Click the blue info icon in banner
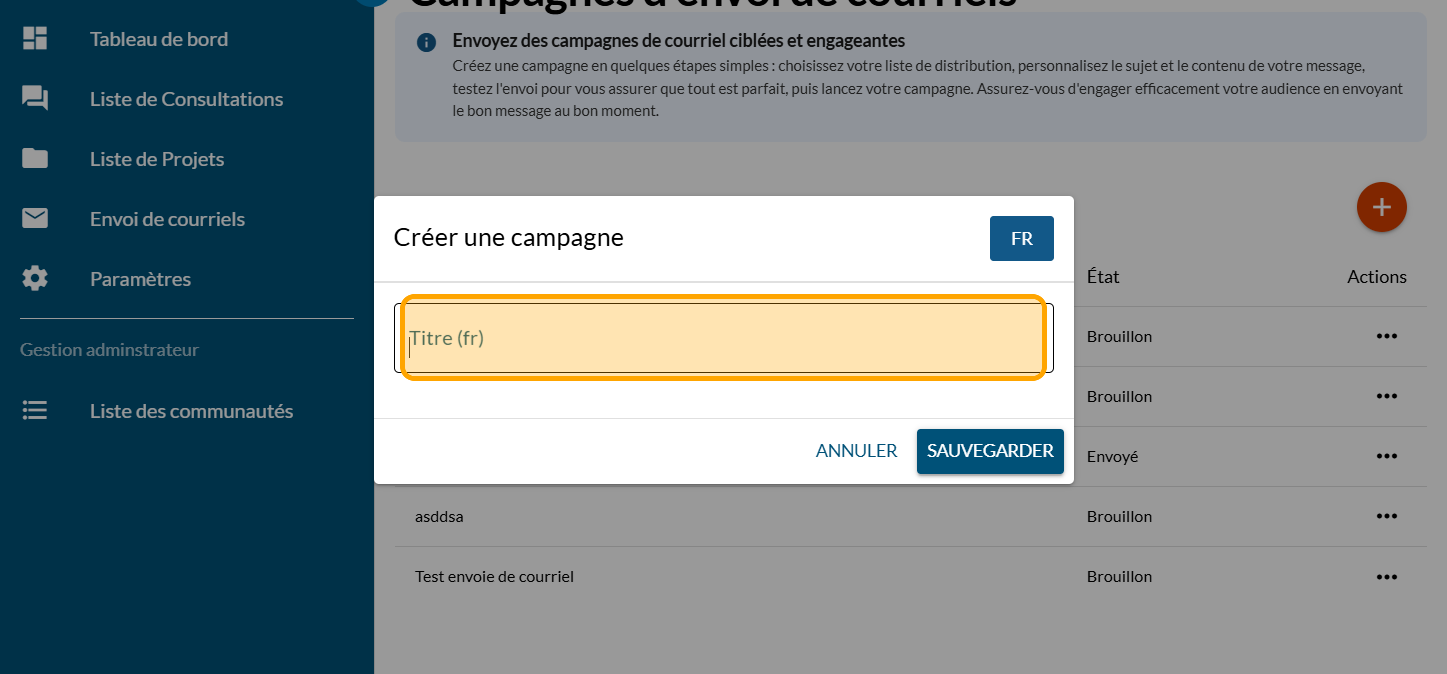The height and width of the screenshot is (674, 1447). (x=427, y=42)
